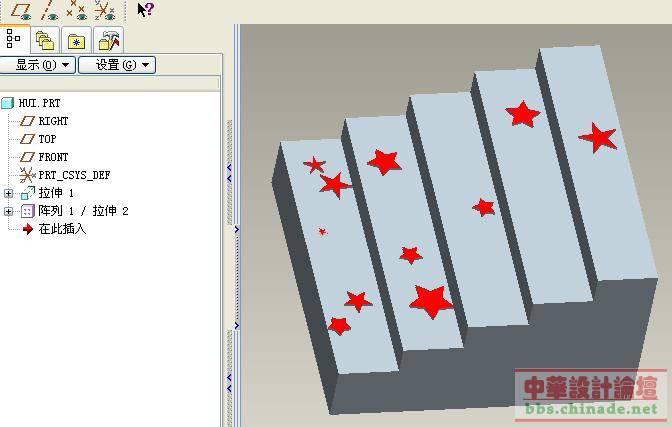Open the connections tab with hammer icon
The height and width of the screenshot is (427, 672).
108,41
